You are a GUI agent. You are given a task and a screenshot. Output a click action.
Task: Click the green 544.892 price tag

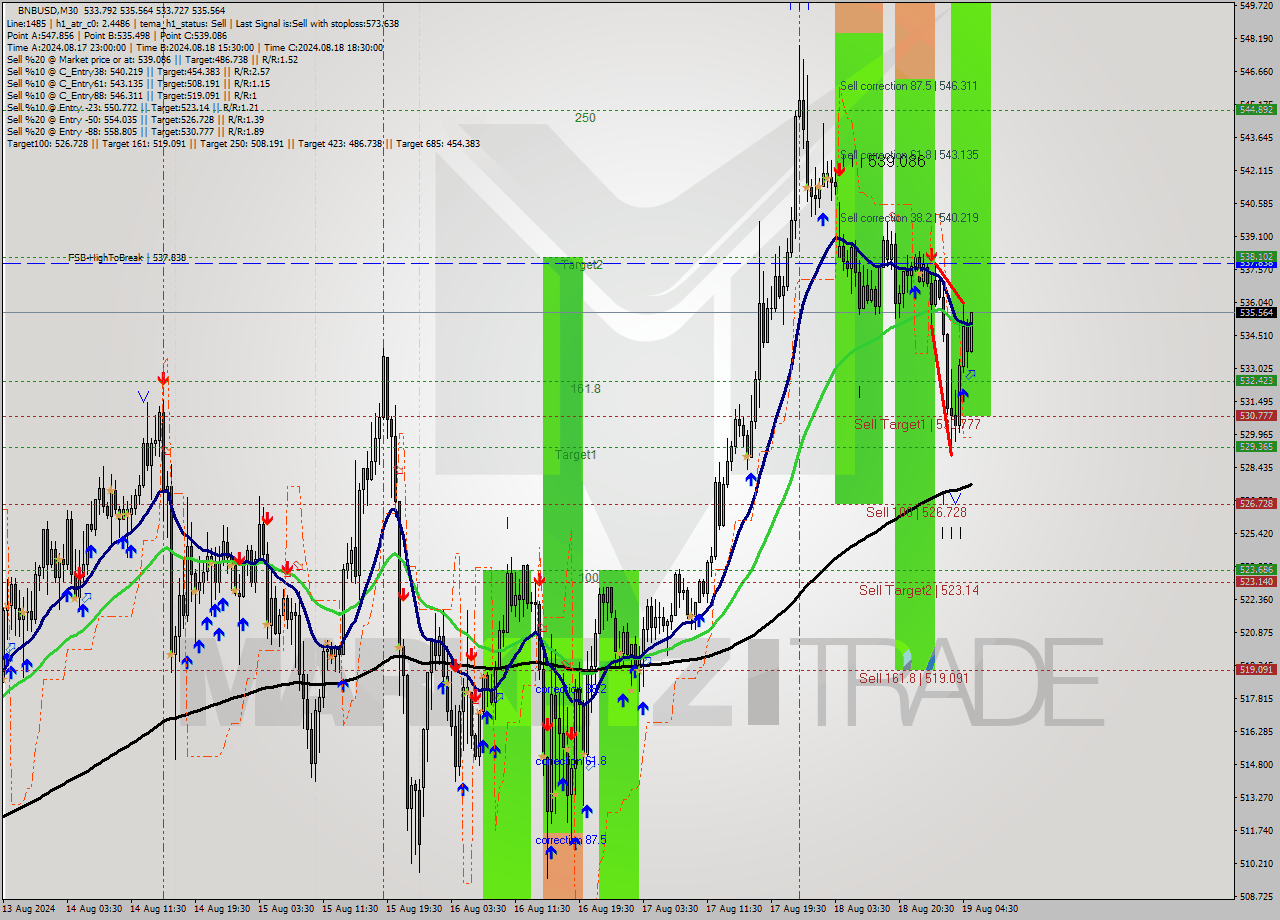tap(1256, 109)
